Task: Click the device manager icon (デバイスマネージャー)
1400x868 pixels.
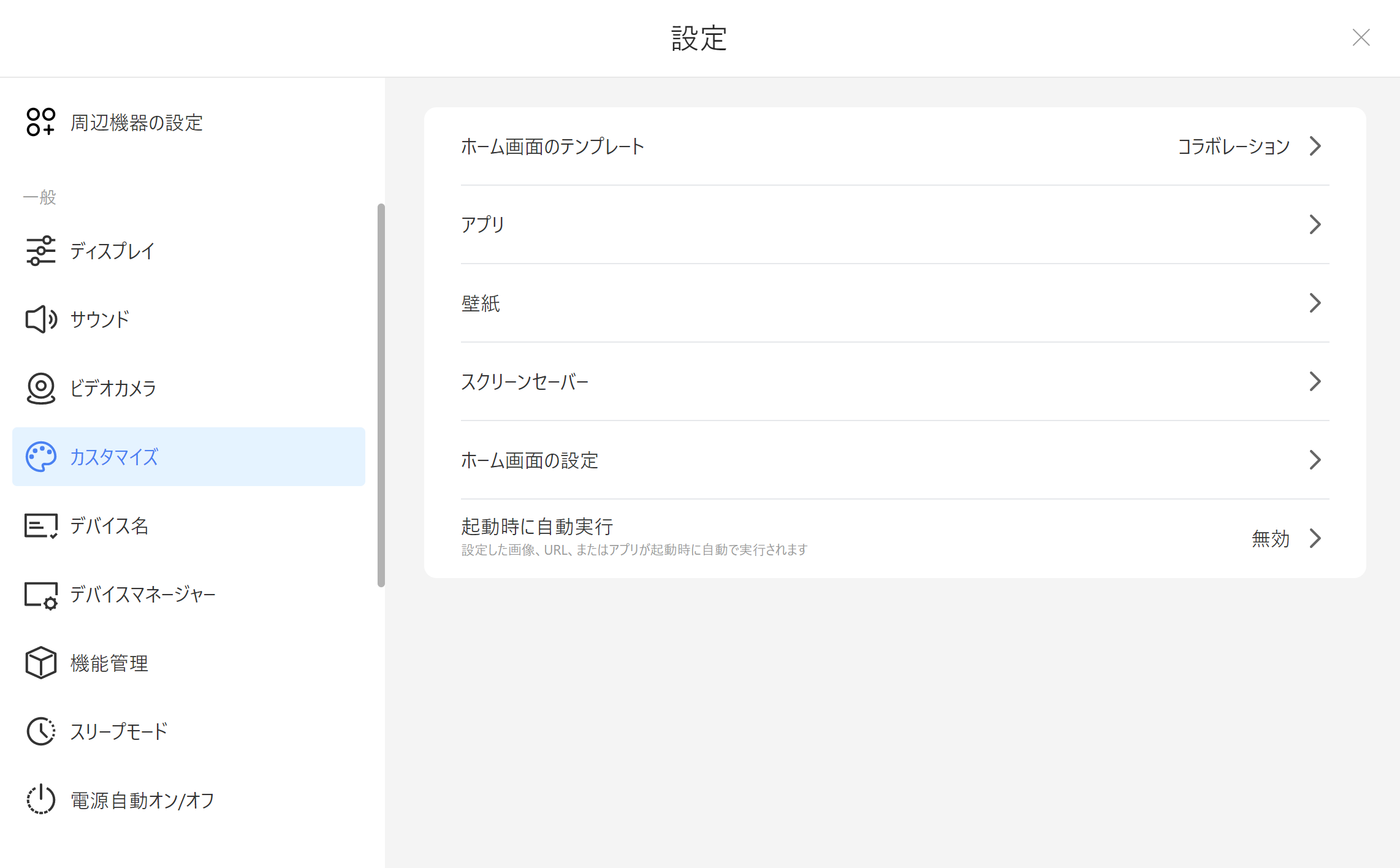Action: [40, 595]
